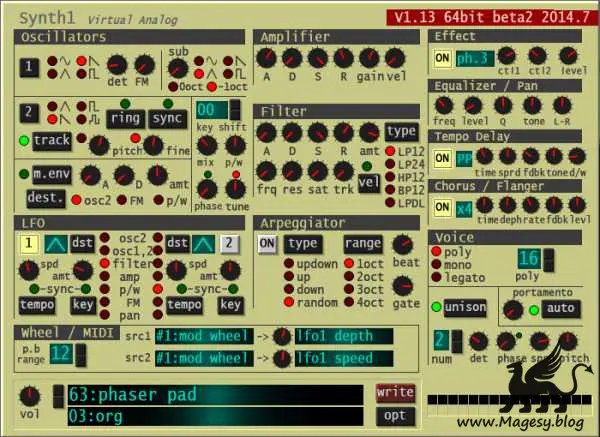Click the p.b range stepper

pos(81,355)
